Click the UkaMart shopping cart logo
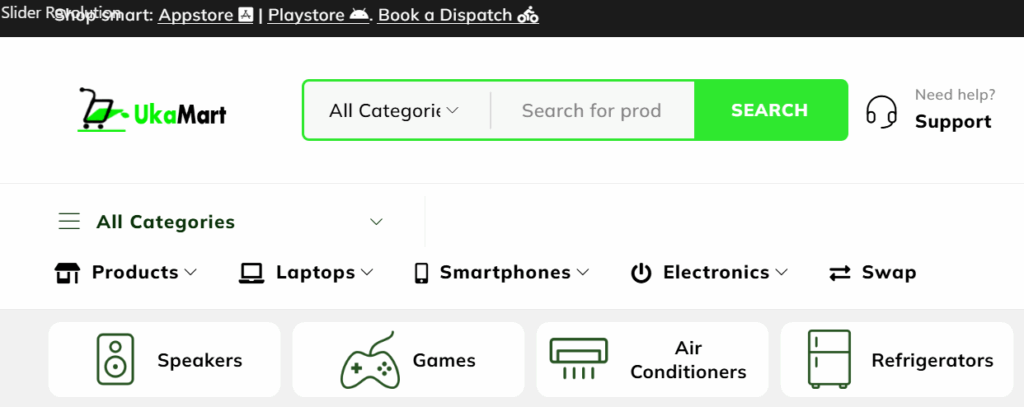Screen dimensions: 1024x407 (x=152, y=110)
